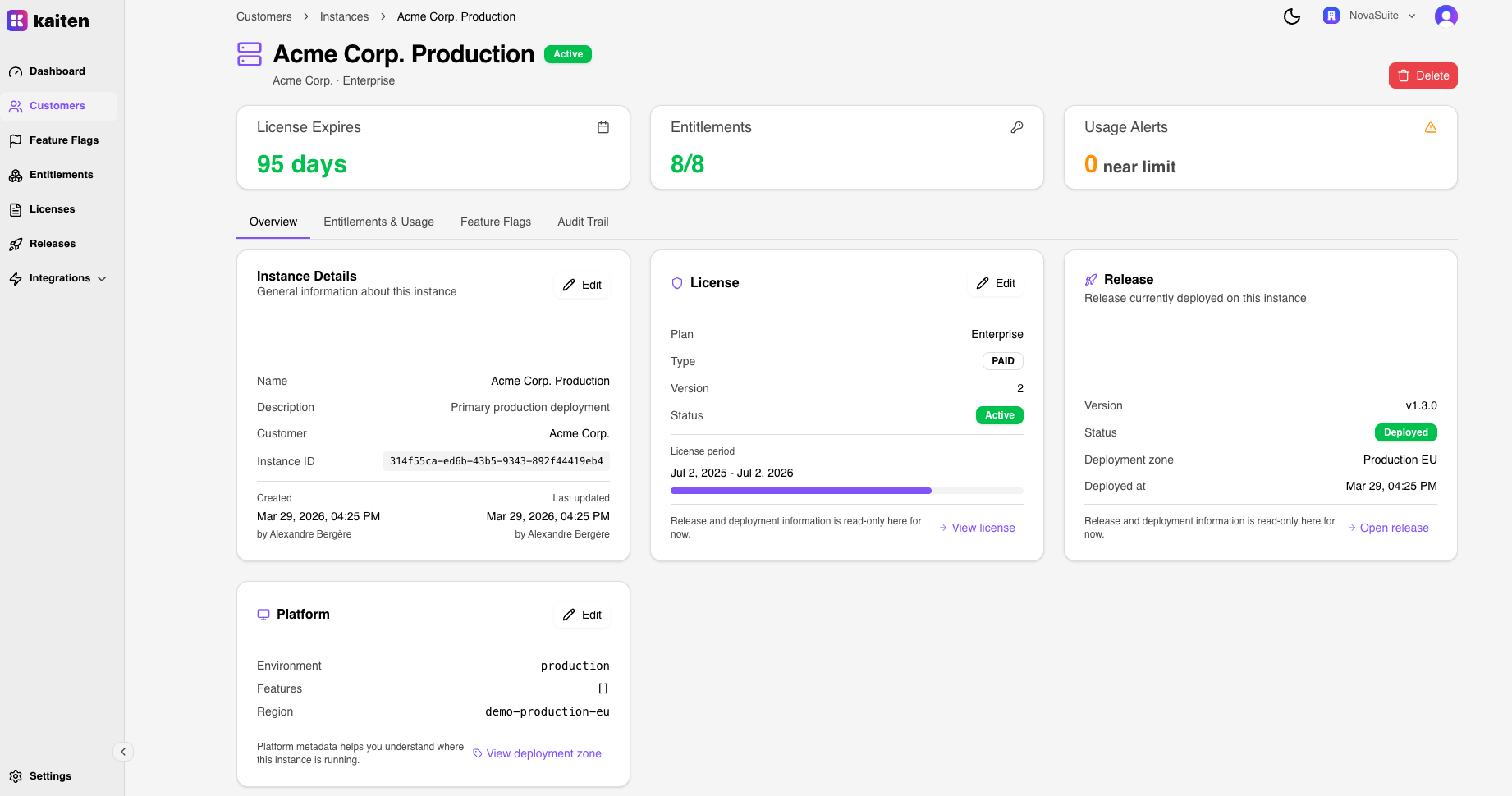The image size is (1512, 796).
Task: Click the license period progress bar
Action: pos(846,491)
